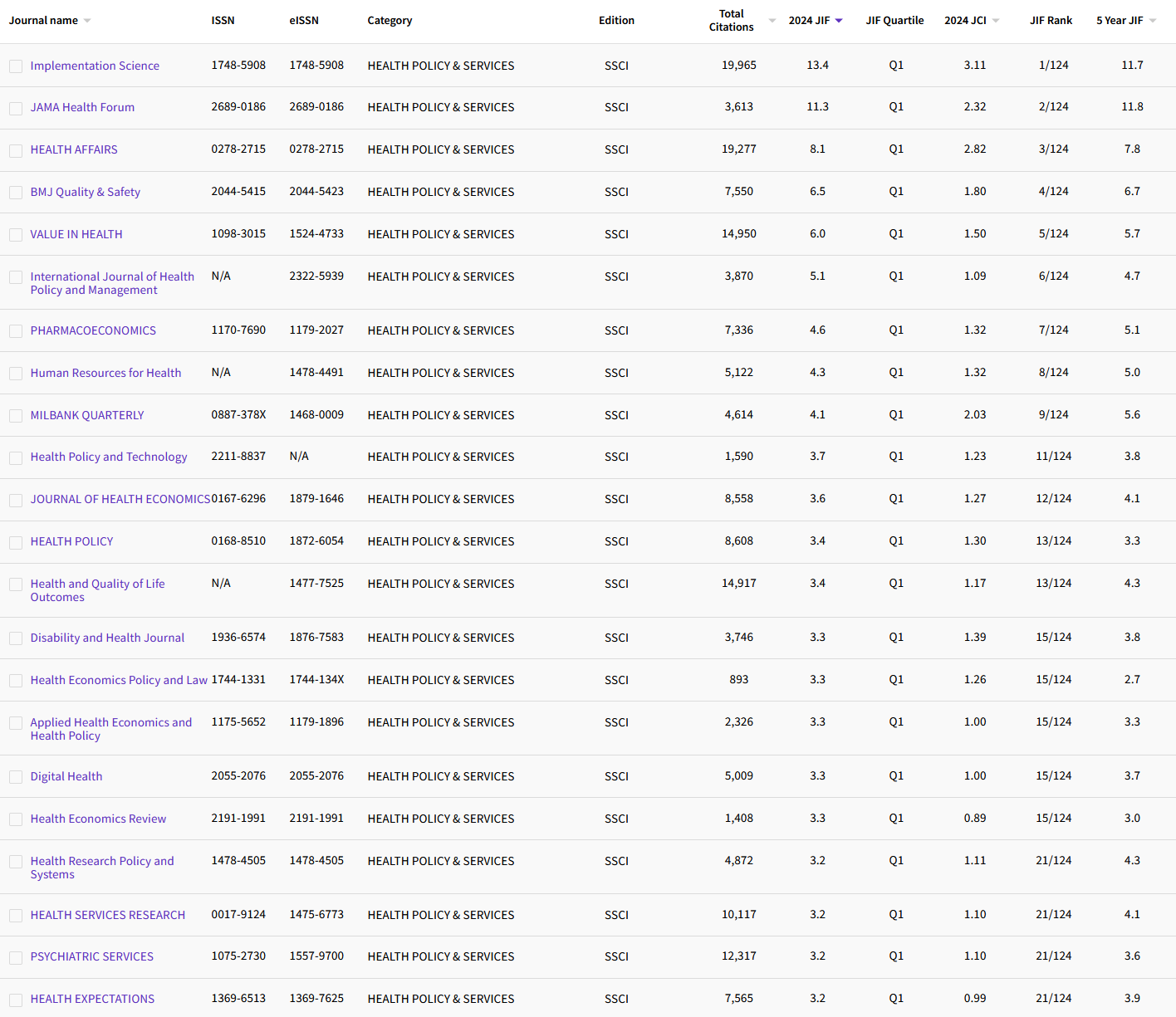Click JCI value 2.03
Screen dimensions: 1176x1017
pos(975,414)
